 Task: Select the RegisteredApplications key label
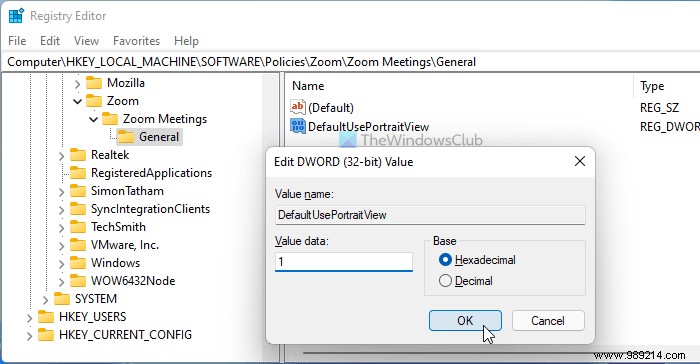[x=151, y=173]
